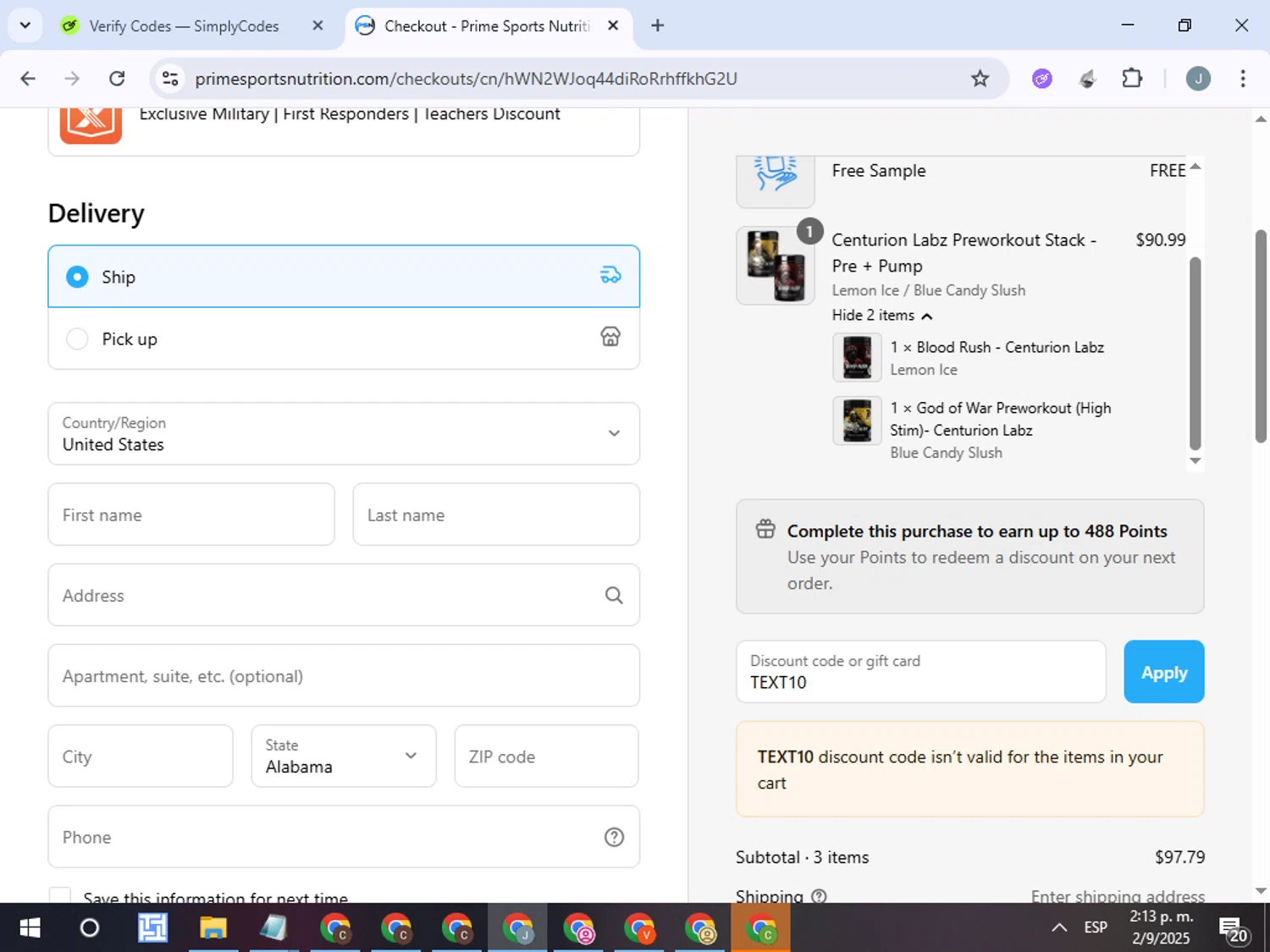Toggle Save this information checkbox
The width and height of the screenshot is (1270, 952).
(60, 895)
